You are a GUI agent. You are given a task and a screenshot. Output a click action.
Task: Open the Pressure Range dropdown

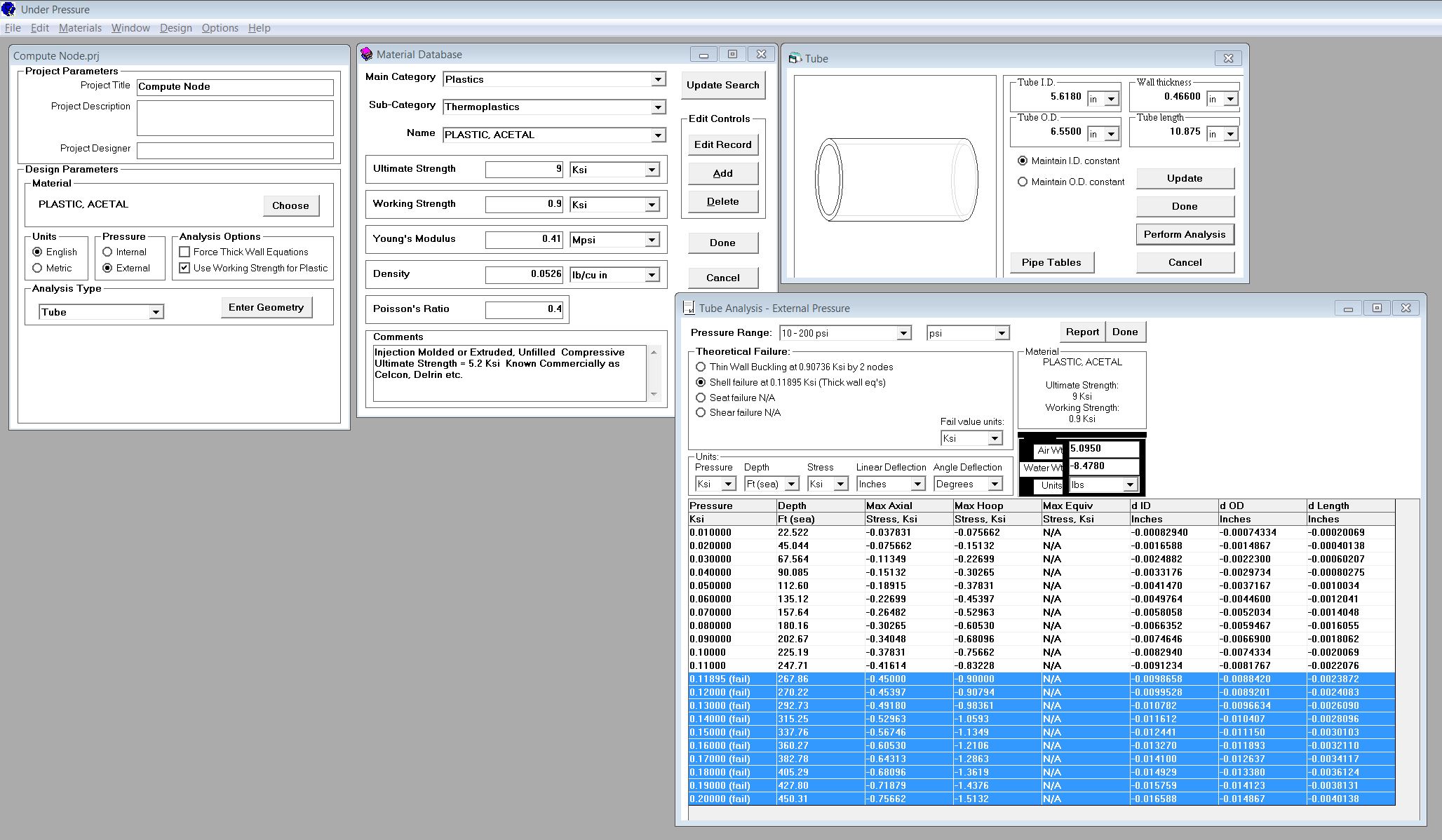903,333
